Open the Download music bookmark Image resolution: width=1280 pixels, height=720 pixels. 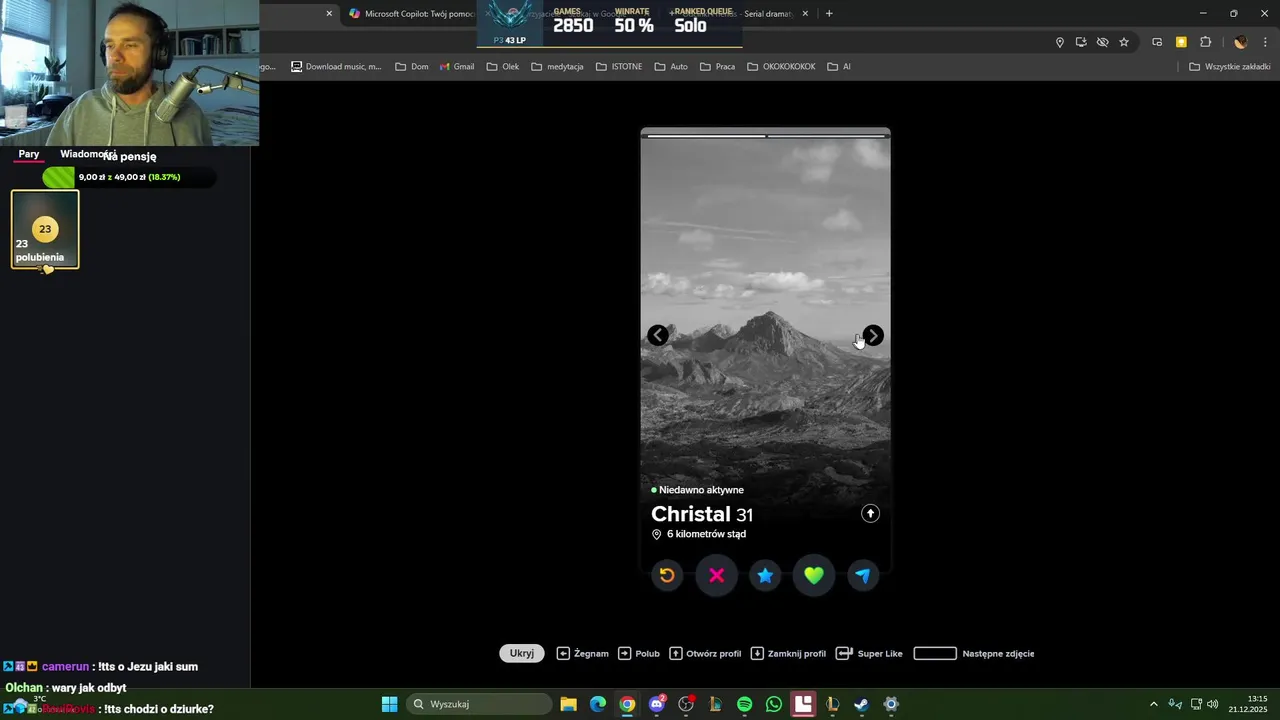point(336,67)
